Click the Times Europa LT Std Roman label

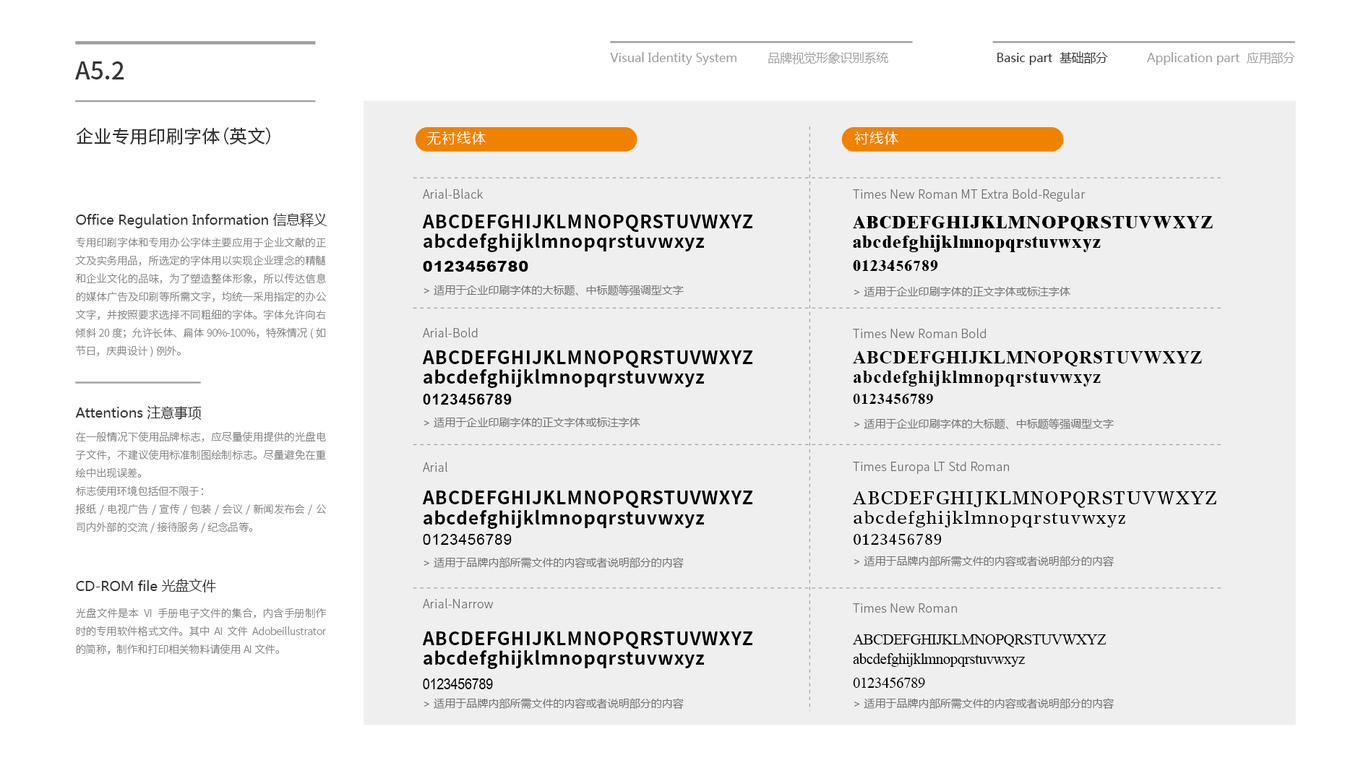[931, 467]
